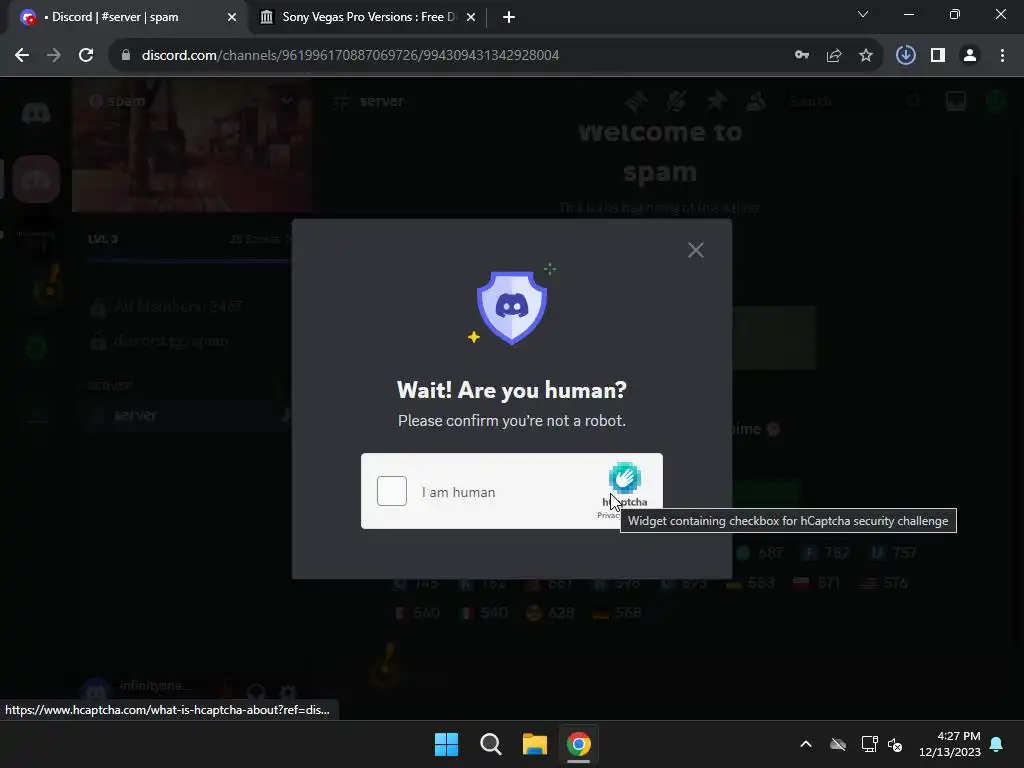The image size is (1024, 768).
Task: Open notification settings in the channel header
Action: 676,101
